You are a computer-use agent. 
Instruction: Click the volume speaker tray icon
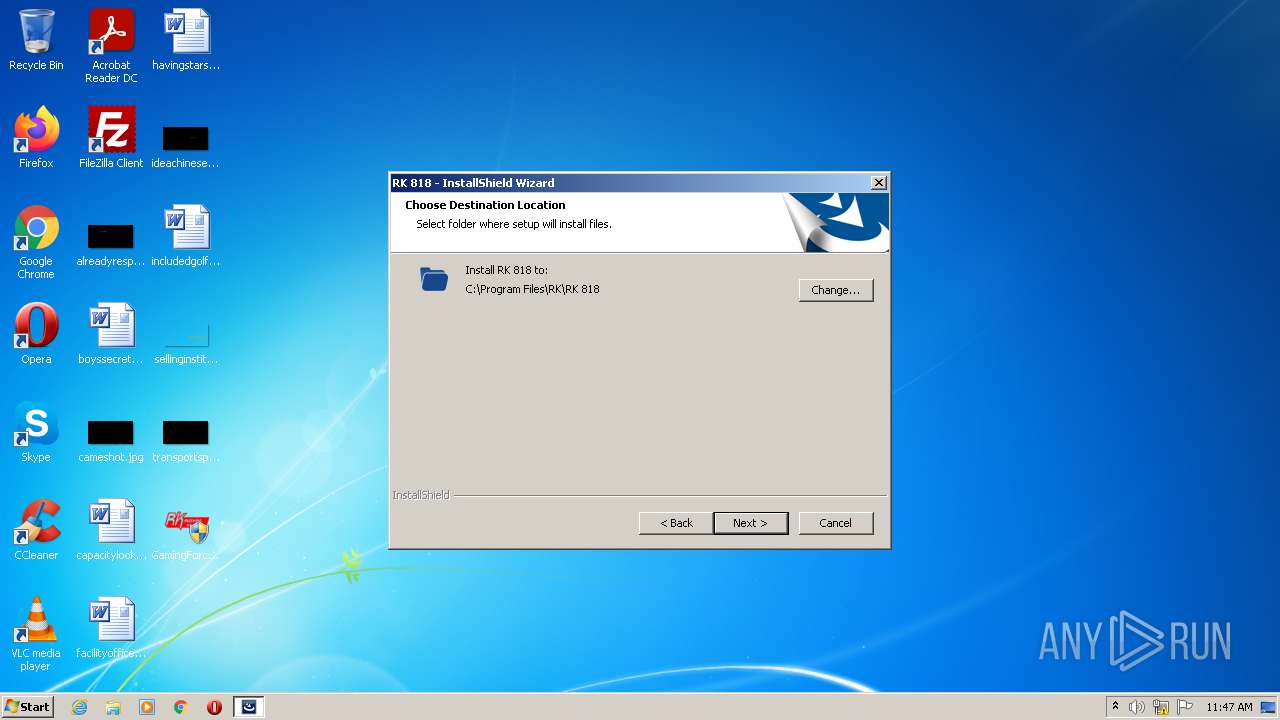1137,707
